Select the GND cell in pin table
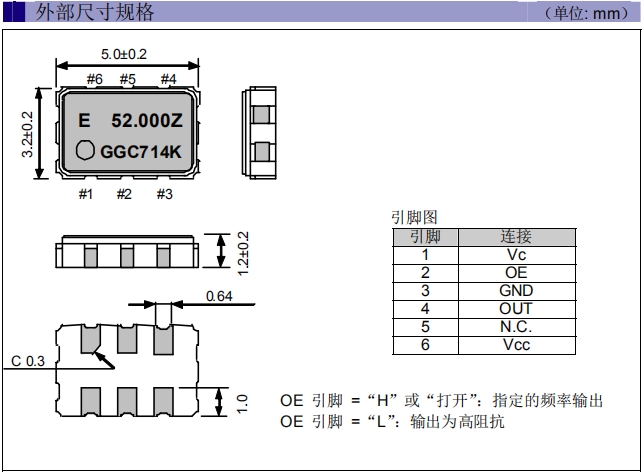This screenshot has width=642, height=473. [x=516, y=291]
